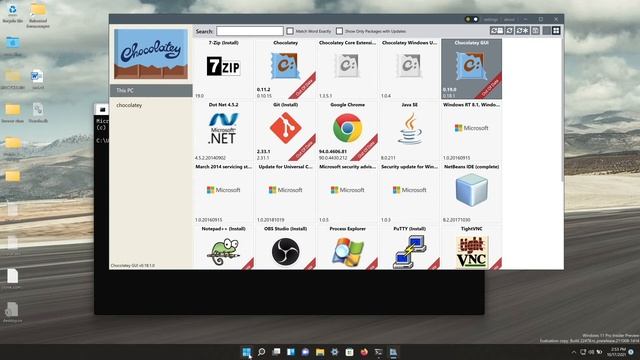
Task: Enable the Match Word Exactly checkbox
Action: tap(290, 31)
